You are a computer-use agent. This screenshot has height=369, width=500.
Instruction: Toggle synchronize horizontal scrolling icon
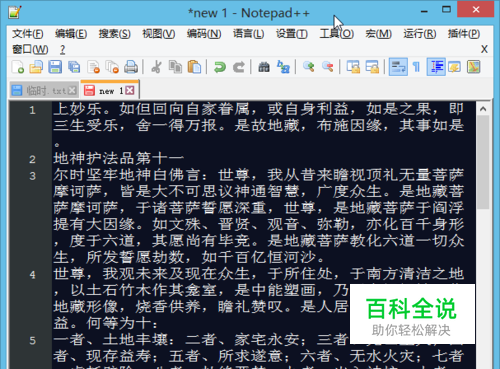(x=372, y=67)
